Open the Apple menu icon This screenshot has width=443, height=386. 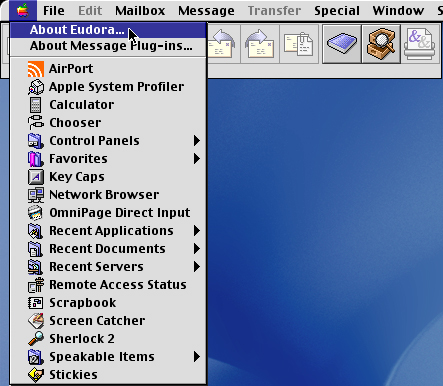[x=23, y=10]
